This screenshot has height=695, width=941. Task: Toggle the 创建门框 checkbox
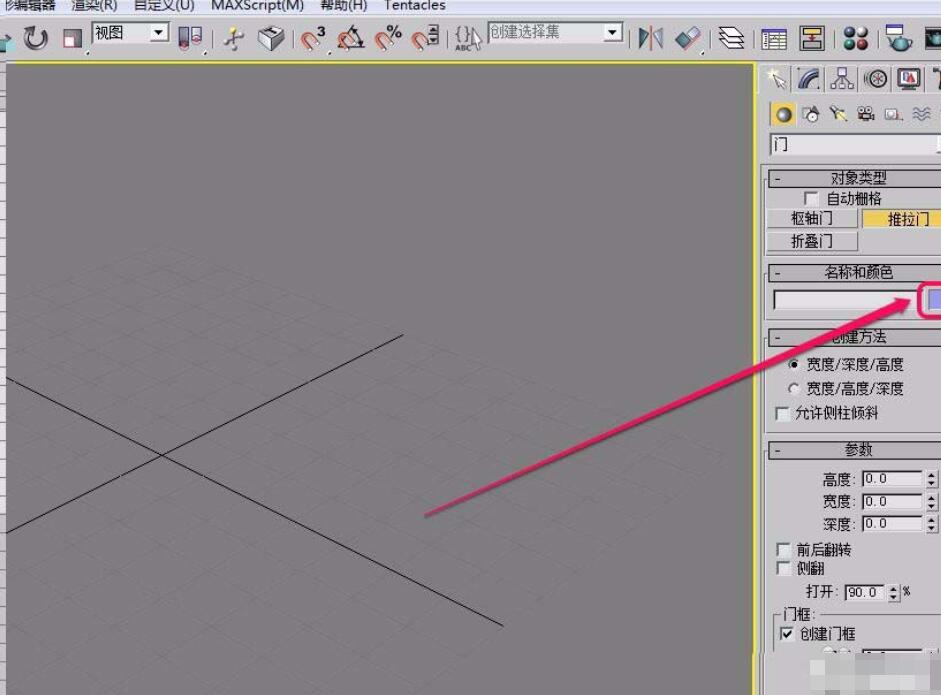click(x=786, y=633)
